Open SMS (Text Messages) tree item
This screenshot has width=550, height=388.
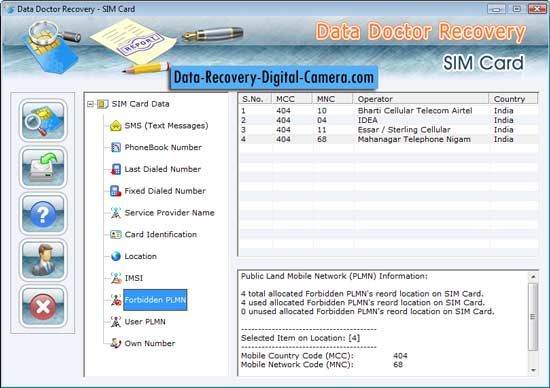click(x=166, y=126)
